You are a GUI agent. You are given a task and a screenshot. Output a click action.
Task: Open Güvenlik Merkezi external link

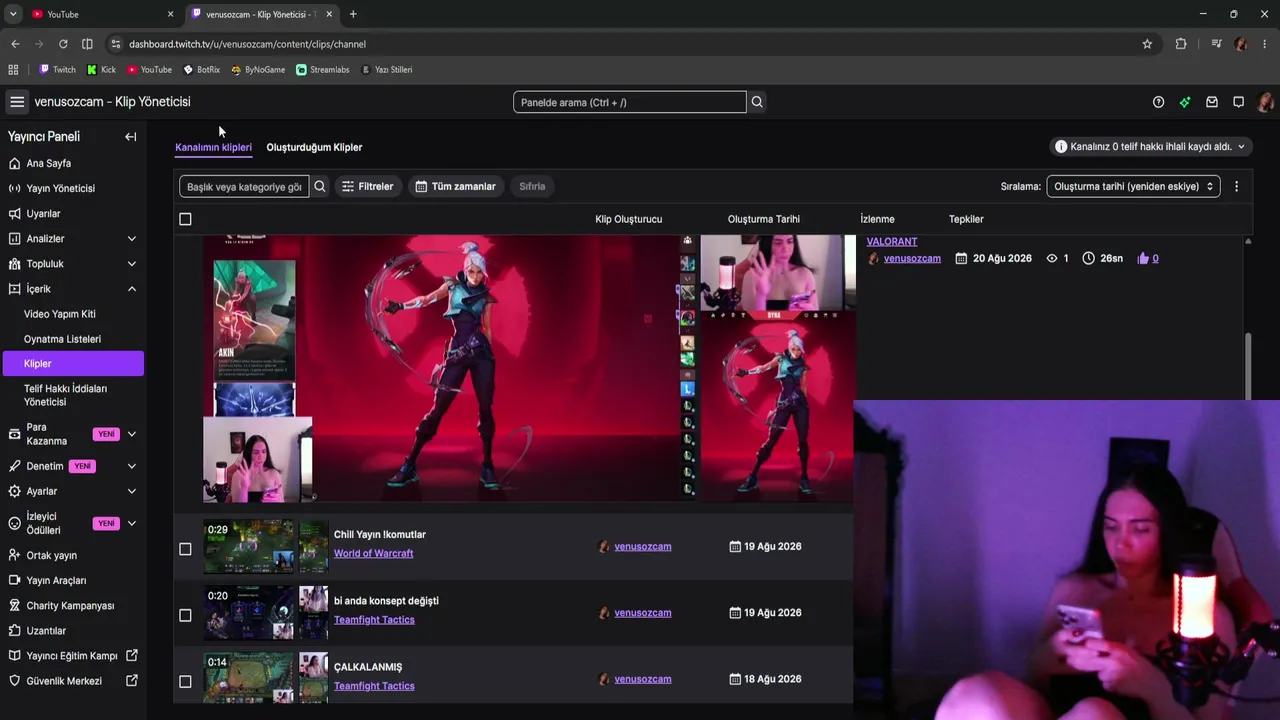coord(72,681)
